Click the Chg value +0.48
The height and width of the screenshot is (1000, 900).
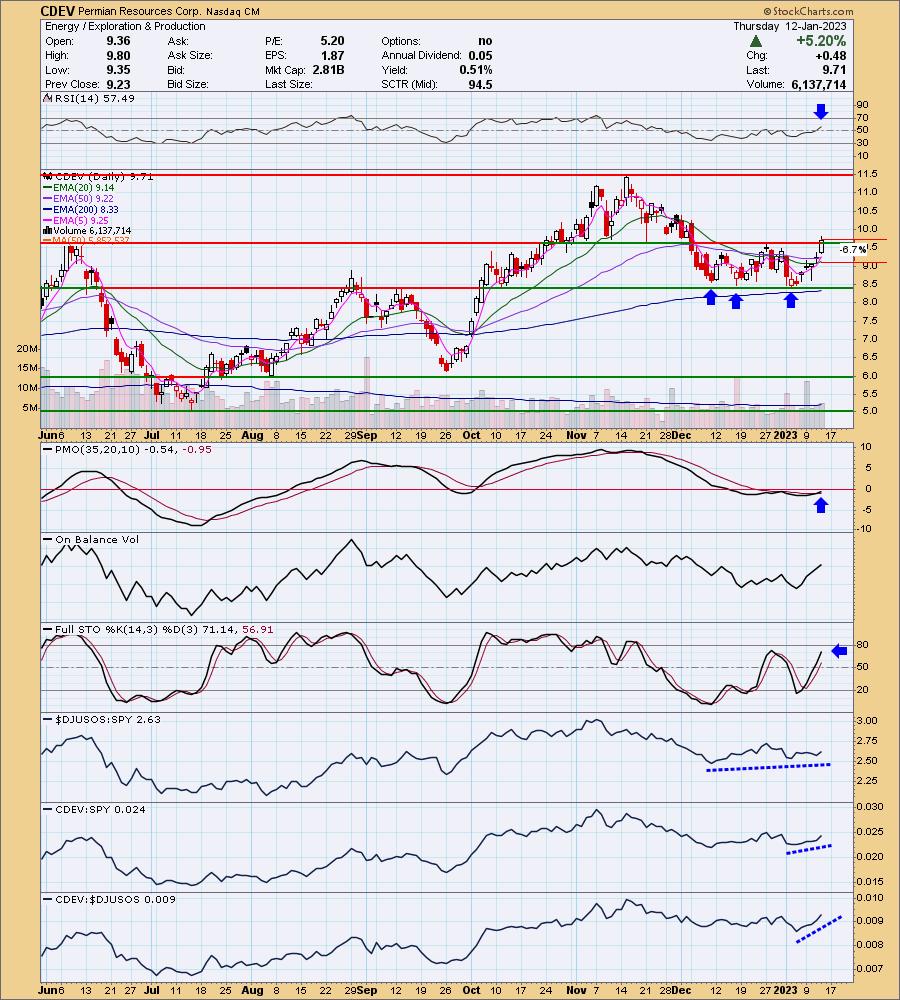pyautogui.click(x=831, y=55)
